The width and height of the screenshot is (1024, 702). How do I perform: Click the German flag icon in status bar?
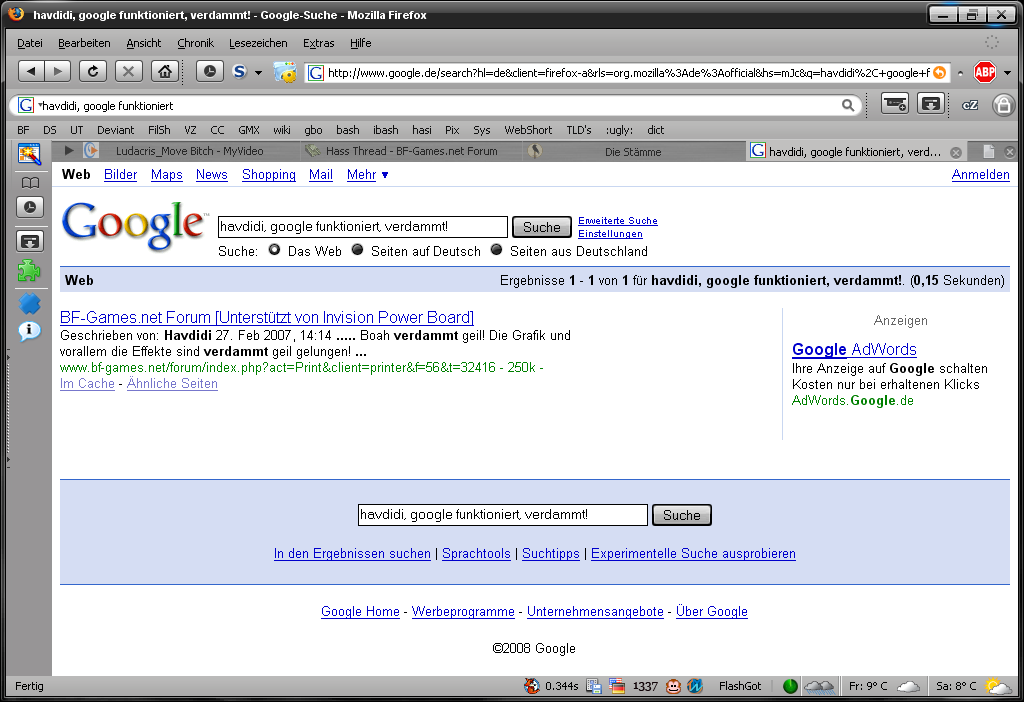point(617,686)
